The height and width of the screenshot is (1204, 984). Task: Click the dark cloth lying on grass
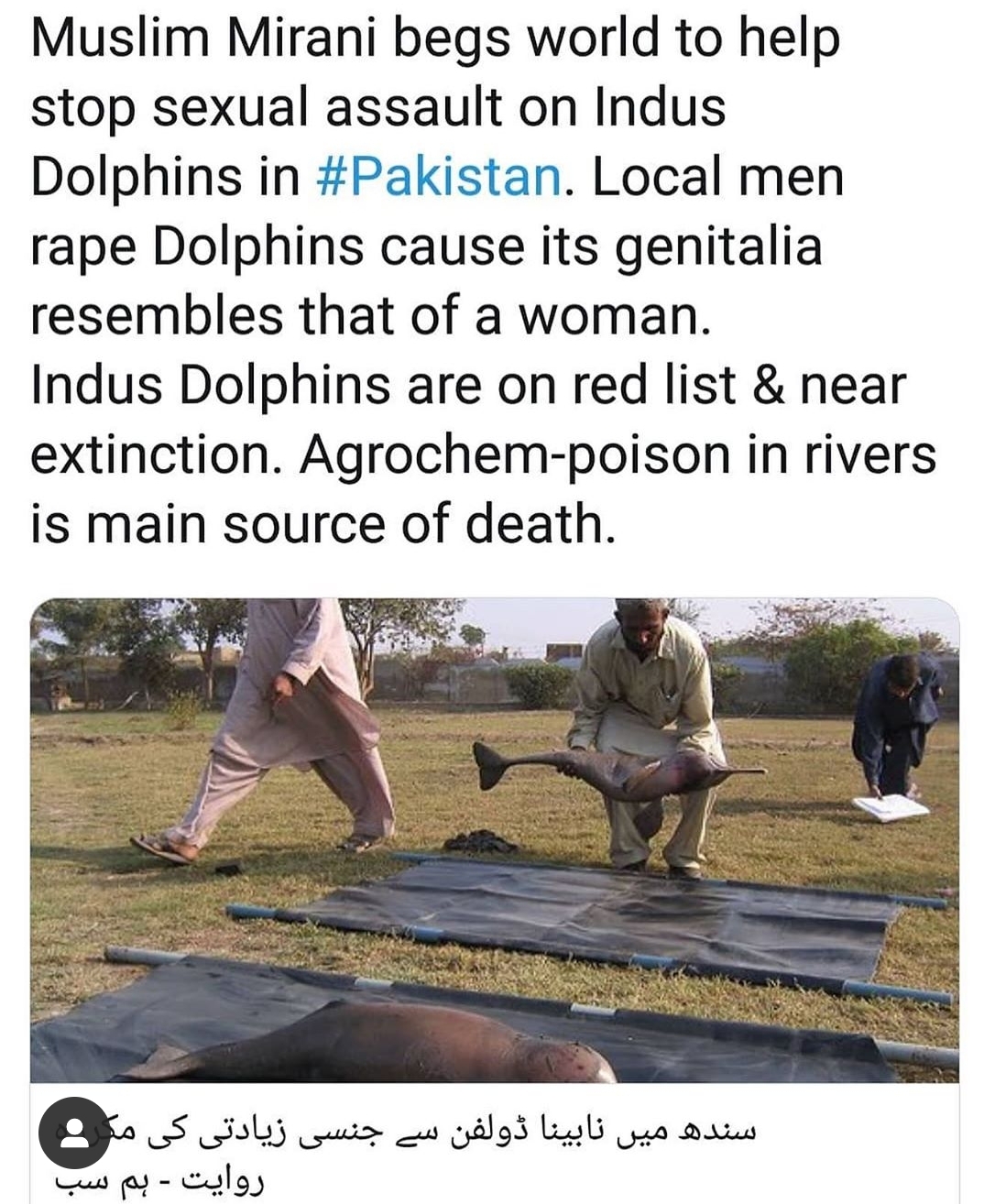(x=479, y=840)
